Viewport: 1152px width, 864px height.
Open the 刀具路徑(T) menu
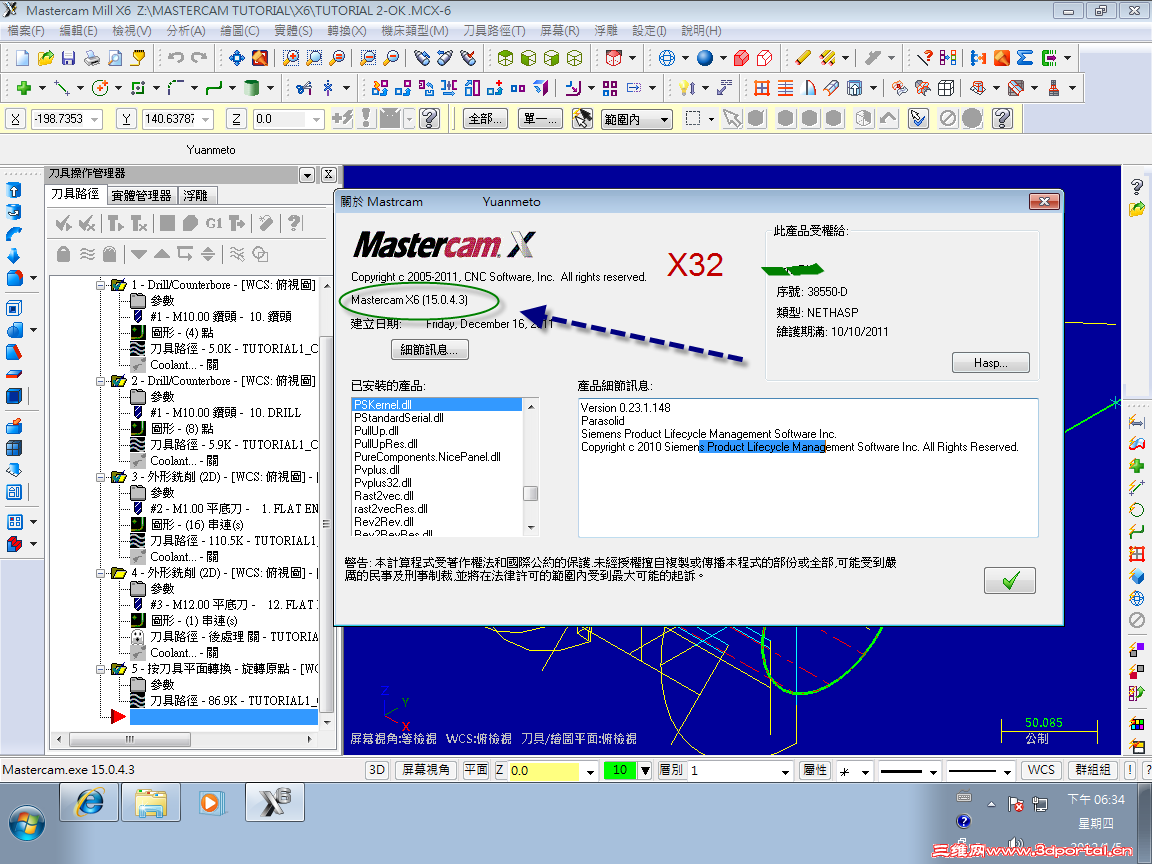[x=494, y=31]
